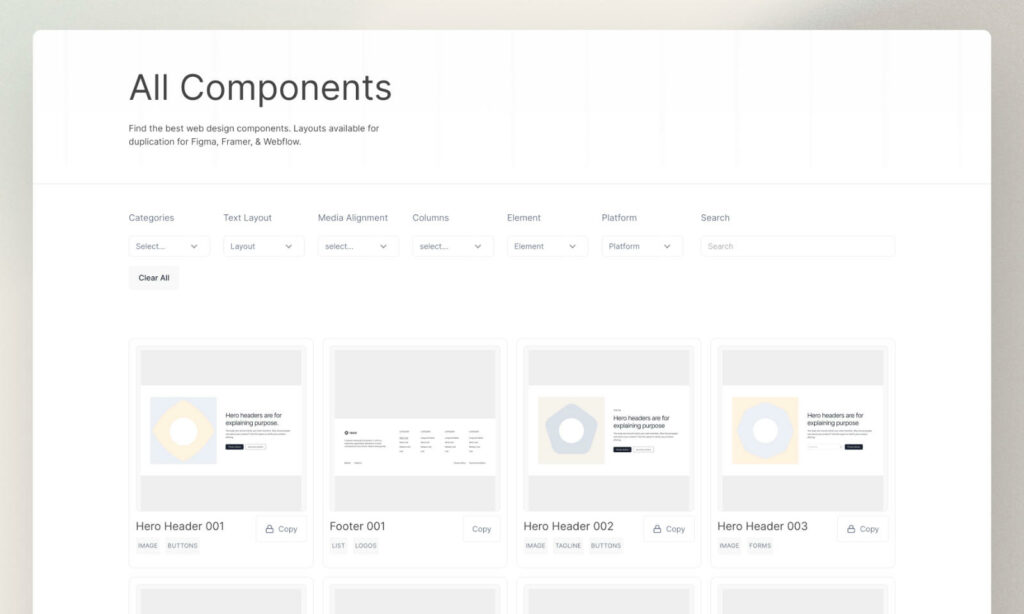Screen dimensions: 1024x614
Task: Select the TAGLINE tag under Hero Header 002
Action: pos(568,546)
